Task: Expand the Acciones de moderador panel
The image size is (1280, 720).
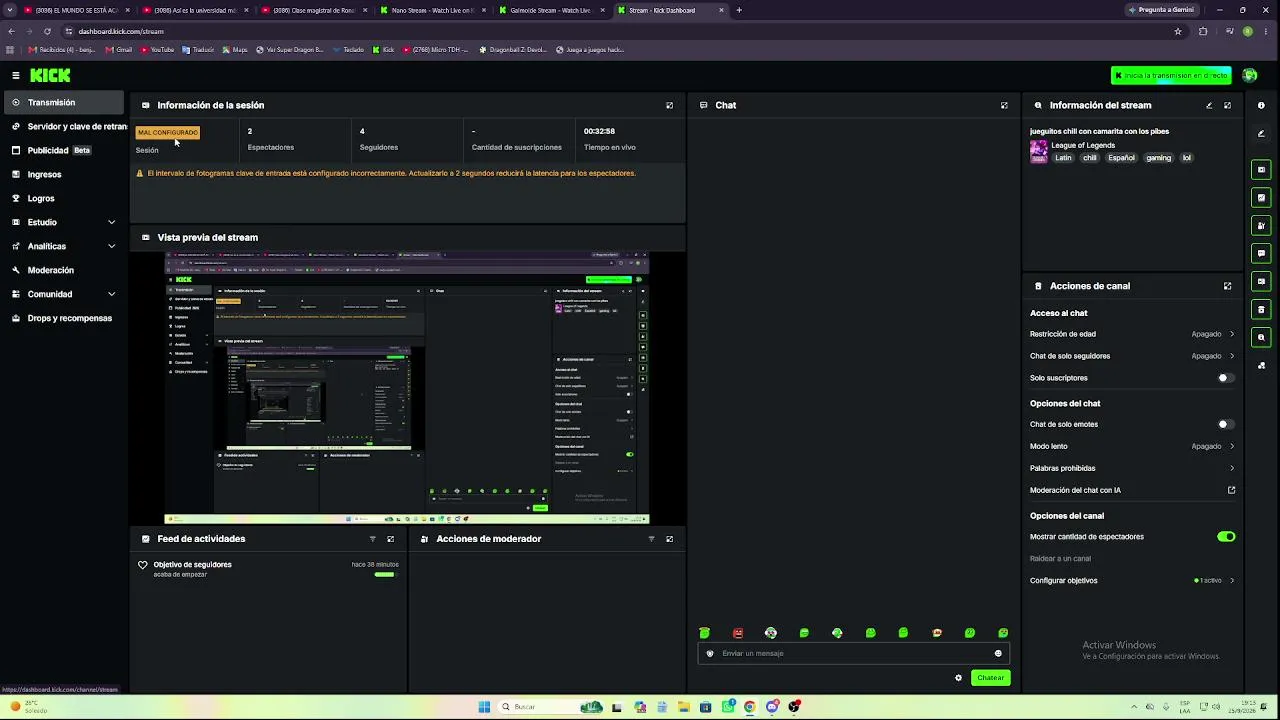Action: click(670, 539)
